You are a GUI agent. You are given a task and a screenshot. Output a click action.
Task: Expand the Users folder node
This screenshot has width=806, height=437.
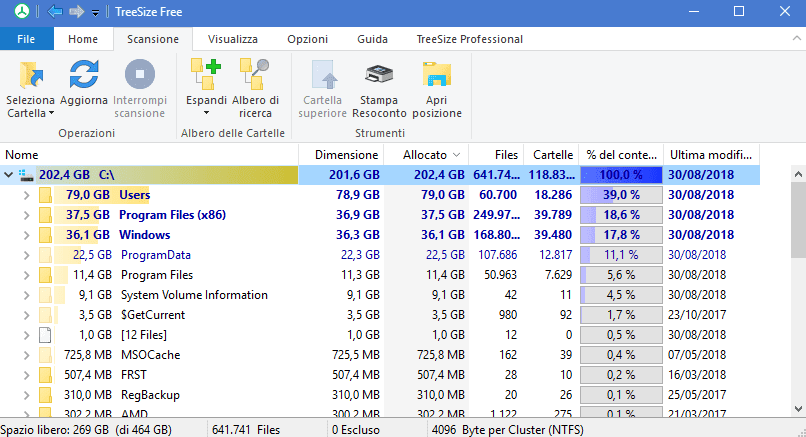[x=26, y=195]
